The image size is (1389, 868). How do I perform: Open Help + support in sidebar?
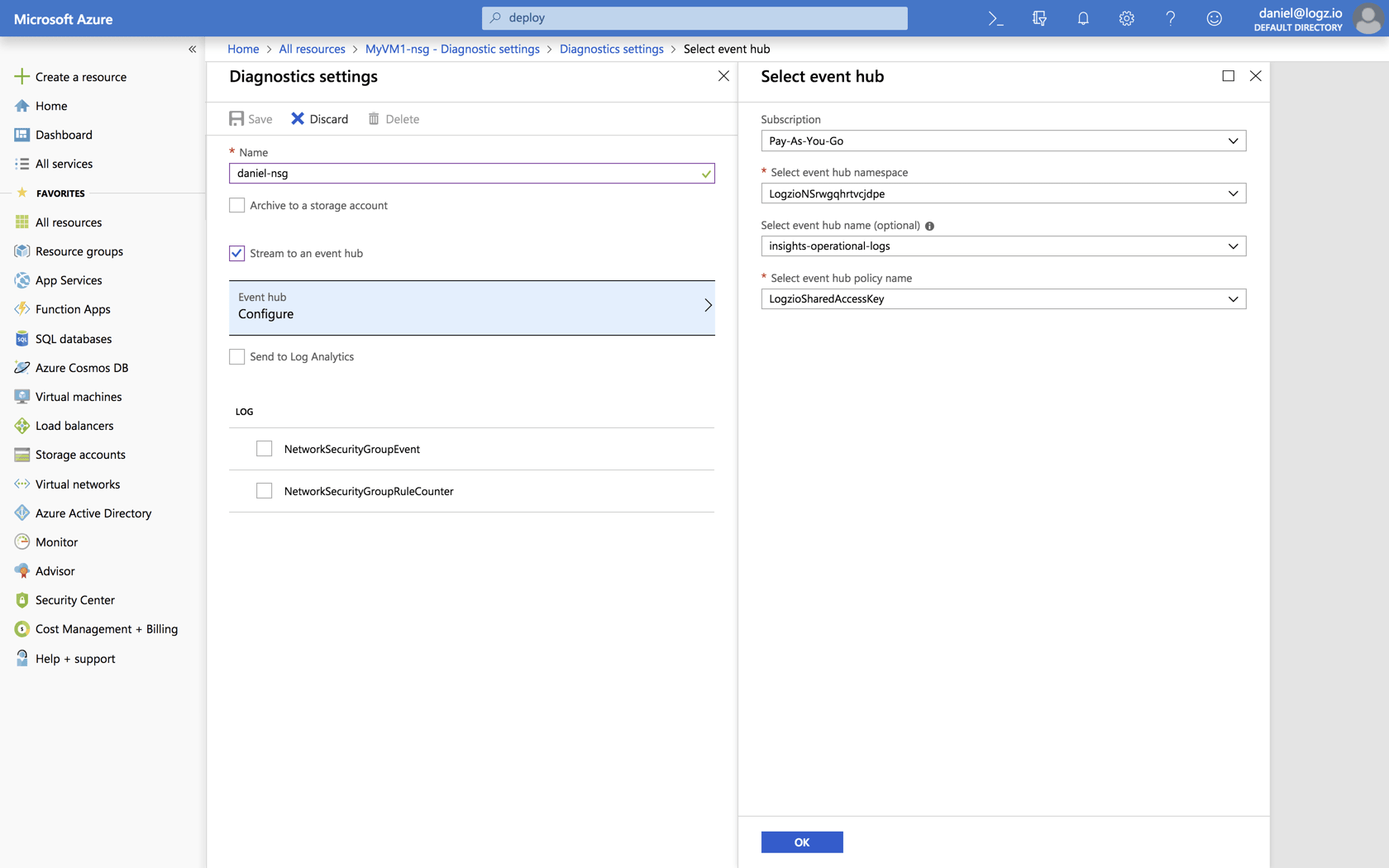click(x=75, y=659)
